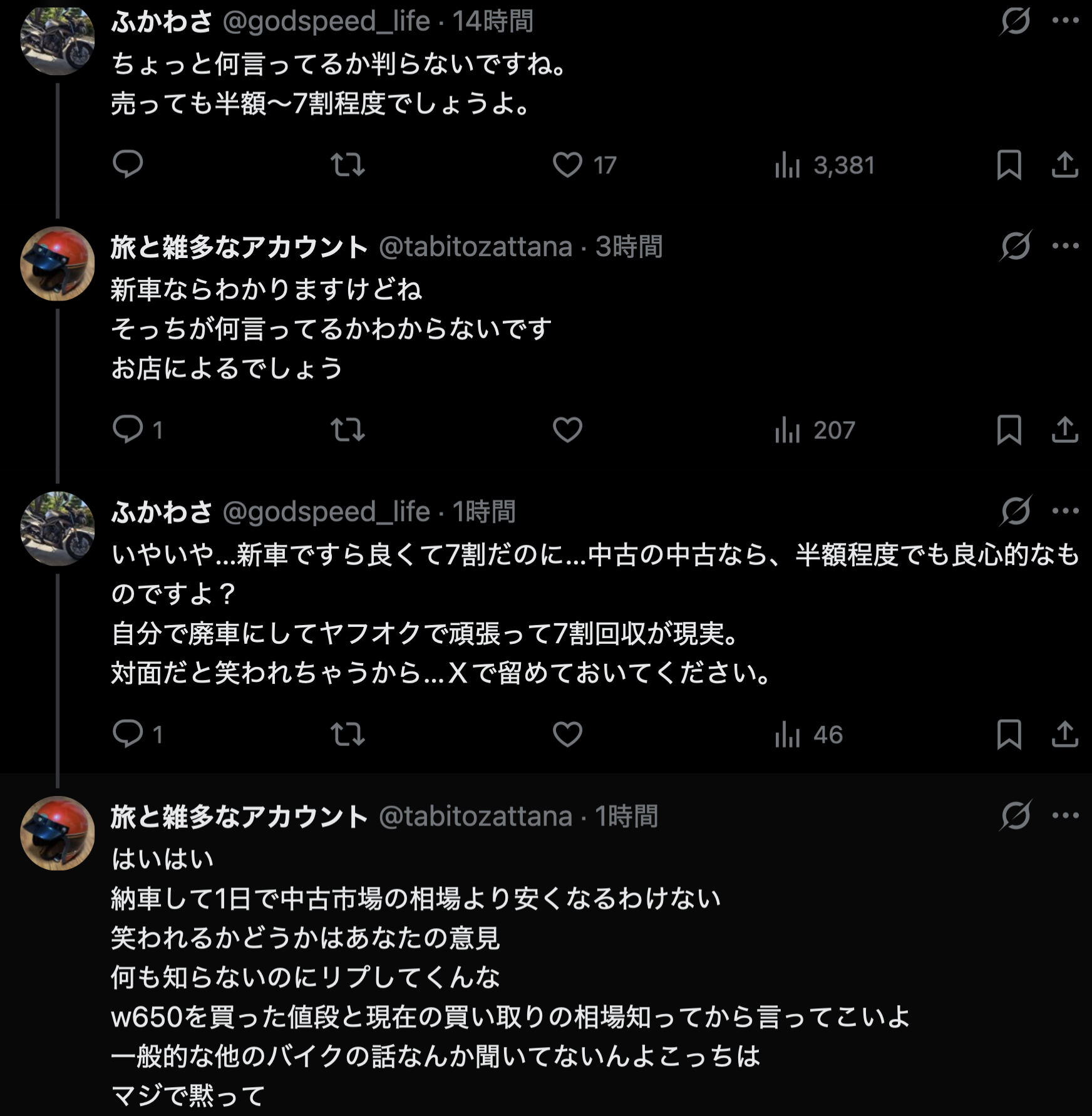Toggle like on the '新車ならわかりますけどね' post
This screenshot has height=1116, width=1092.
click(567, 430)
